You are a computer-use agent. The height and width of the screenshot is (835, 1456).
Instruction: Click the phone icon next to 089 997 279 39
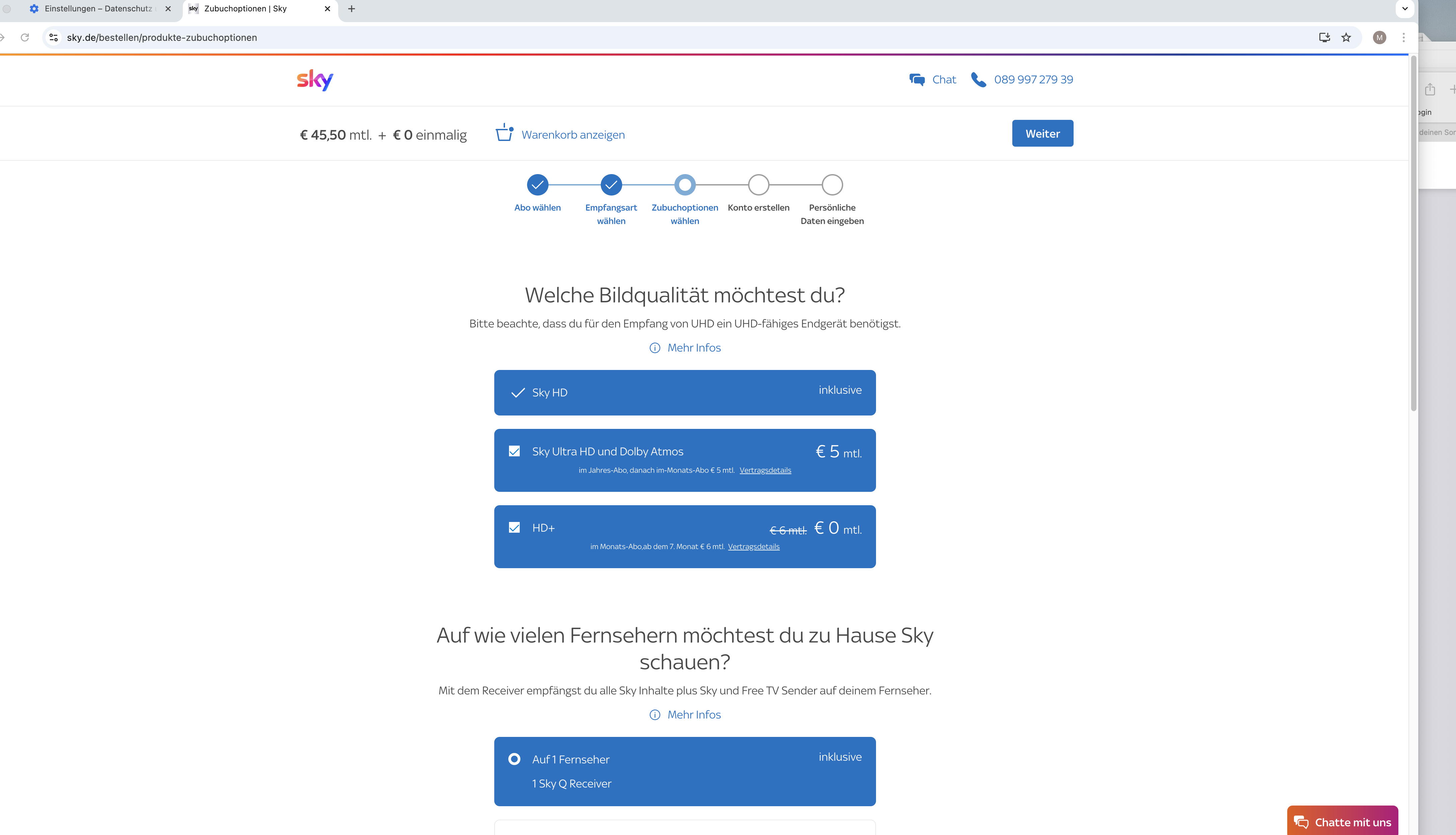tap(979, 80)
